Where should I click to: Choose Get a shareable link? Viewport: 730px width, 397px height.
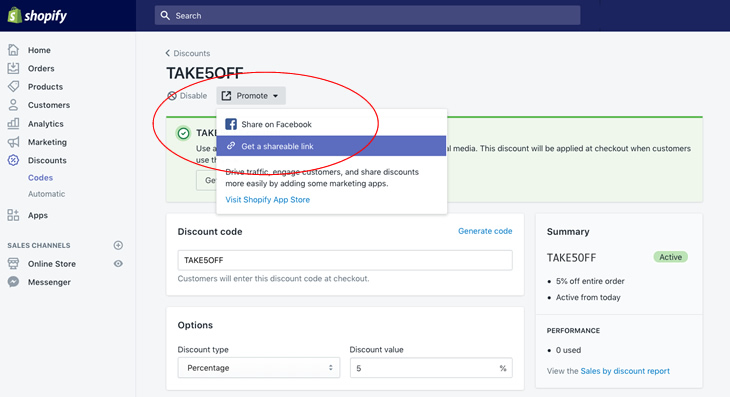click(x=331, y=146)
